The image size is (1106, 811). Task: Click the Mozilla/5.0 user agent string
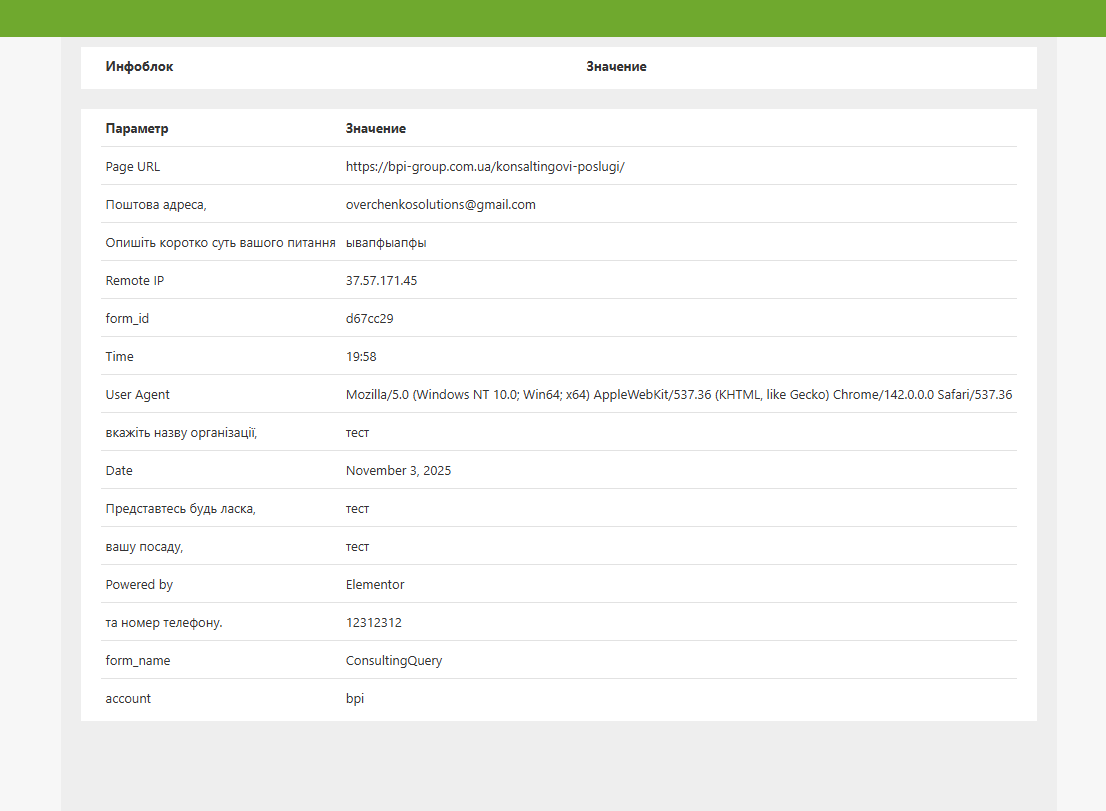tap(679, 395)
